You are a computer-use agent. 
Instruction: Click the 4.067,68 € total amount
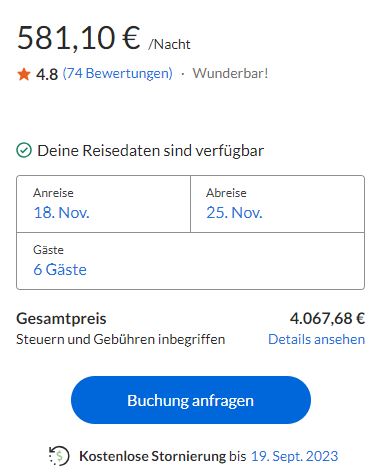[327, 318]
